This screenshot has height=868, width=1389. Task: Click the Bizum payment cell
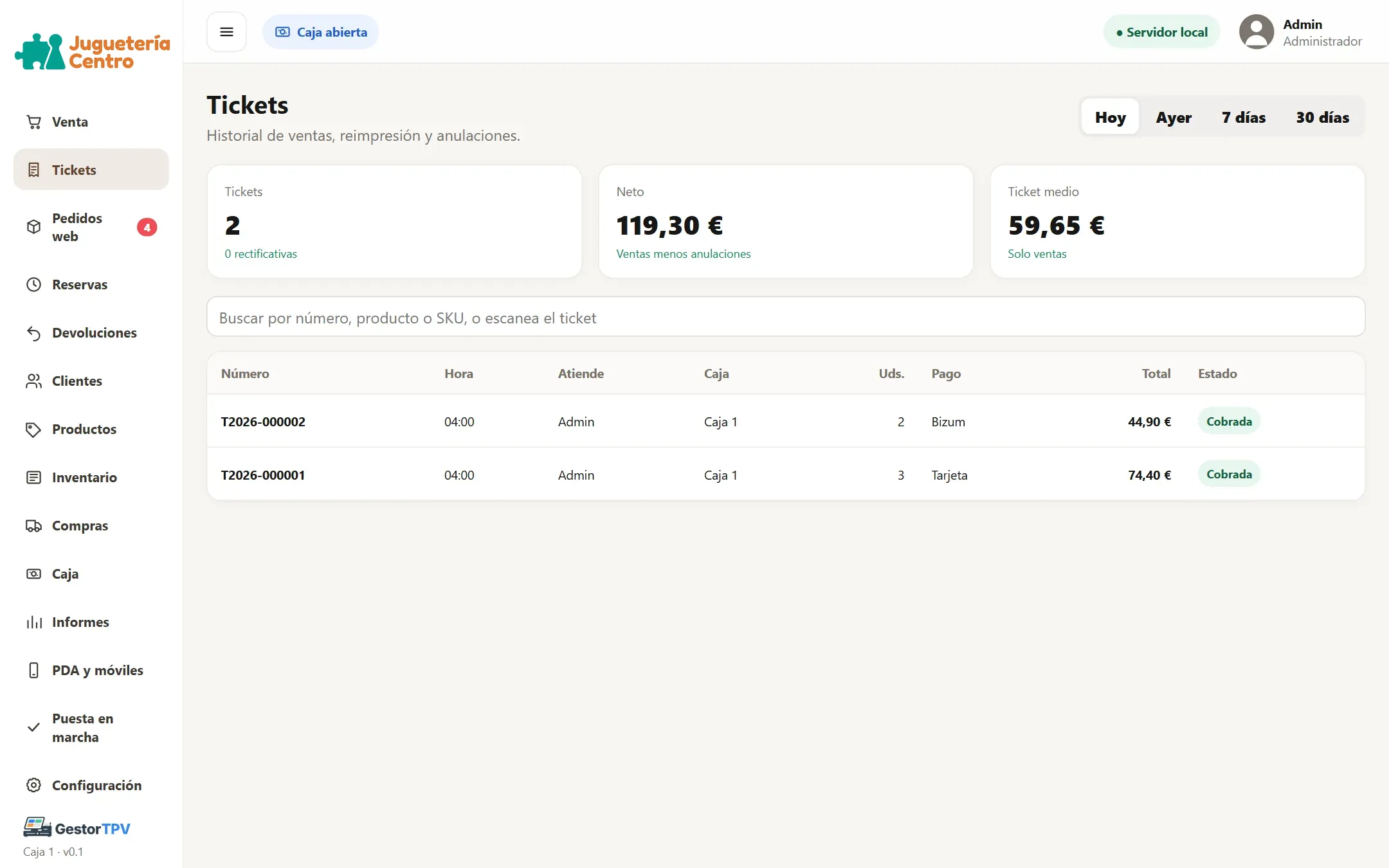coord(948,422)
